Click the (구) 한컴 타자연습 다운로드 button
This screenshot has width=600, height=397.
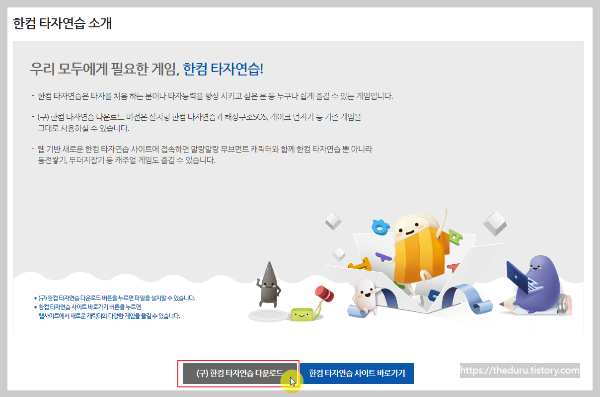click(239, 373)
